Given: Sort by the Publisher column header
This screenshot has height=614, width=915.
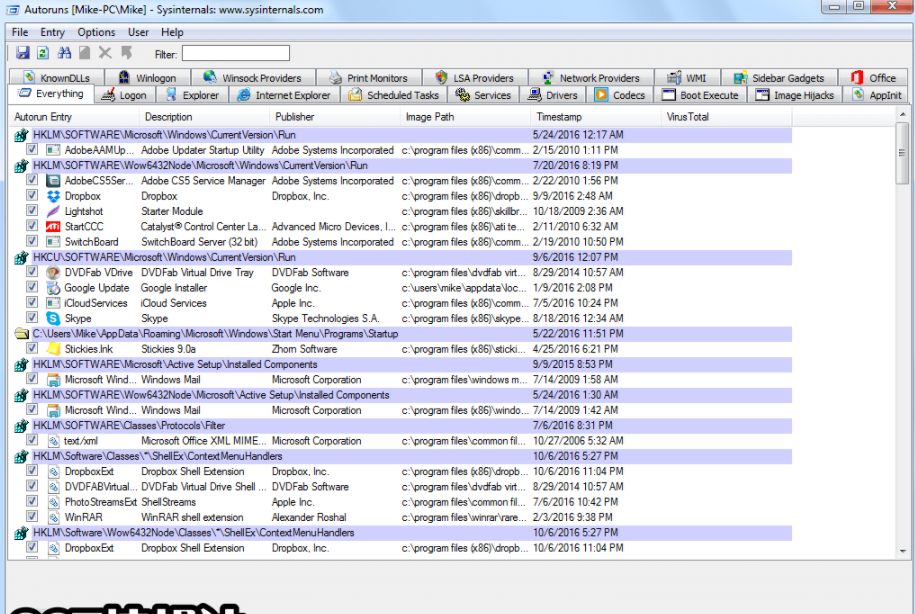Looking at the screenshot, I should click(x=295, y=117).
